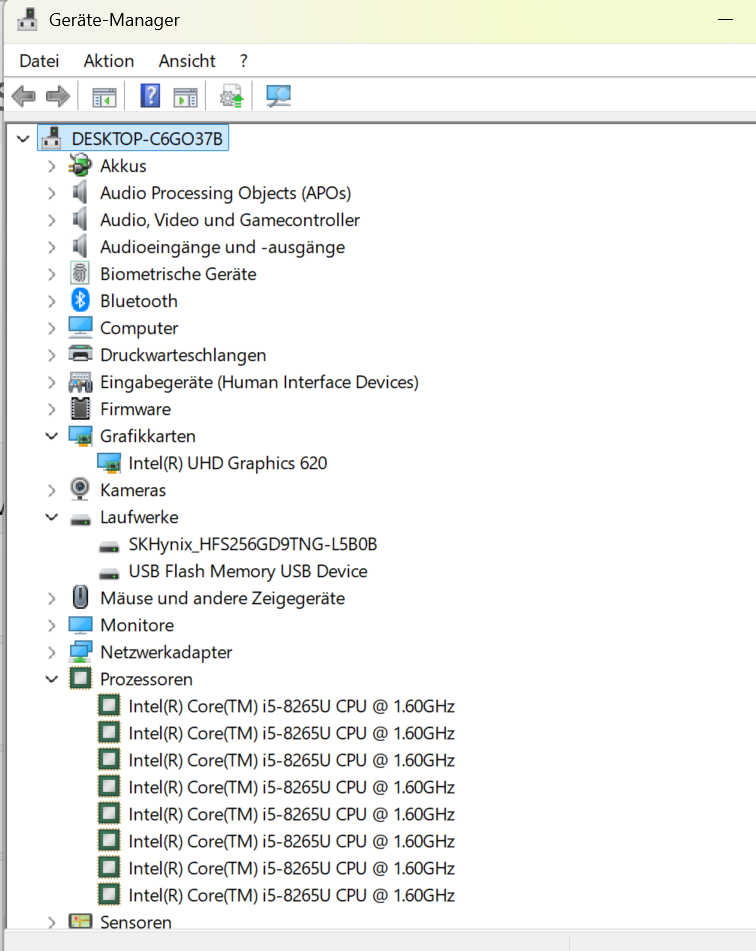The width and height of the screenshot is (756, 951).
Task: Open the Help toolbar icon
Action: 150,96
